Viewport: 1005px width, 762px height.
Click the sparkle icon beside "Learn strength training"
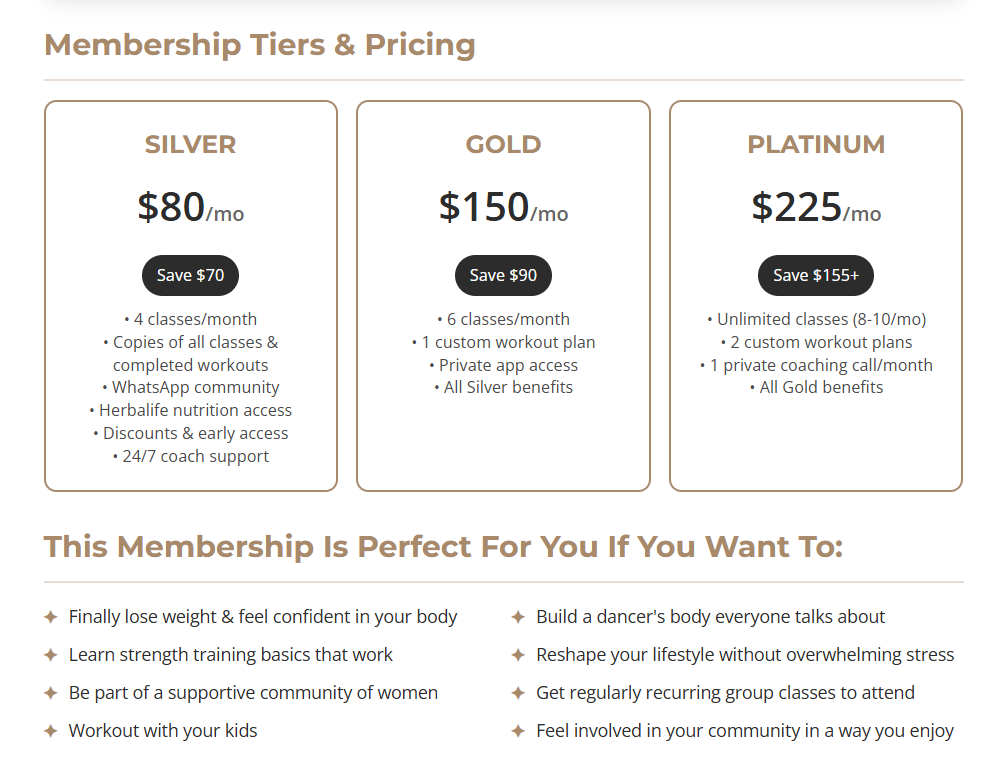pyautogui.click(x=51, y=655)
